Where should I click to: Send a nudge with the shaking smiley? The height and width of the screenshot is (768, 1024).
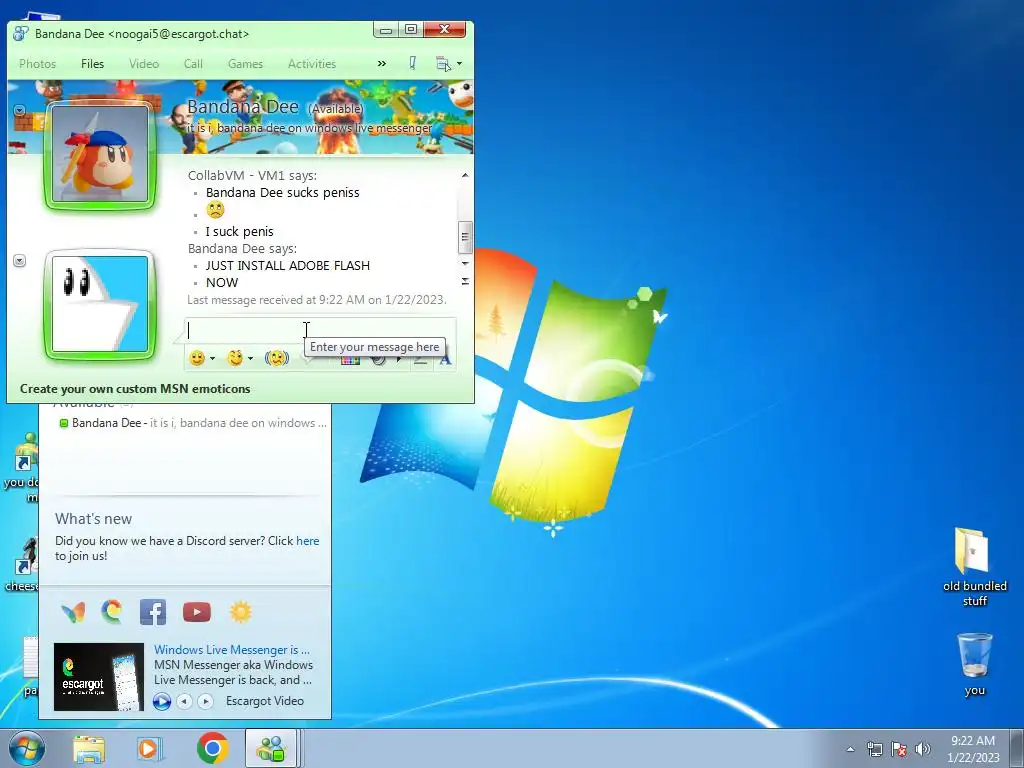tap(277, 358)
